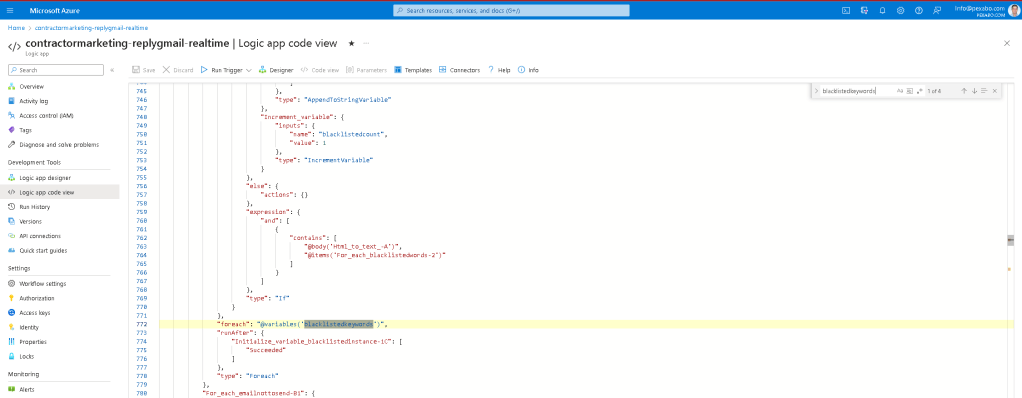
Task: Click the Code view toolbar button
Action: click(x=319, y=70)
